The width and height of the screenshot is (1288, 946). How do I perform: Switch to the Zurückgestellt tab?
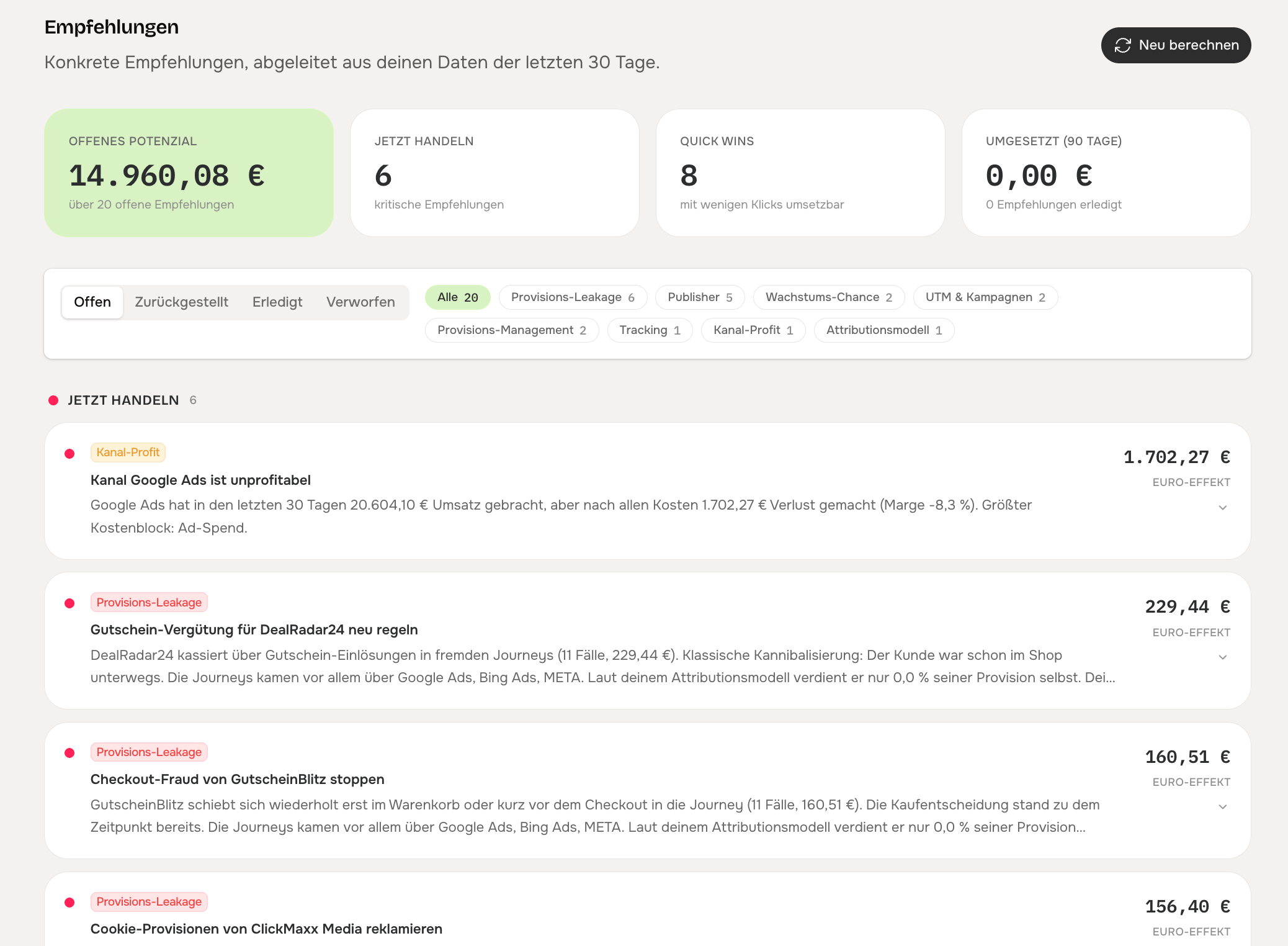point(181,302)
